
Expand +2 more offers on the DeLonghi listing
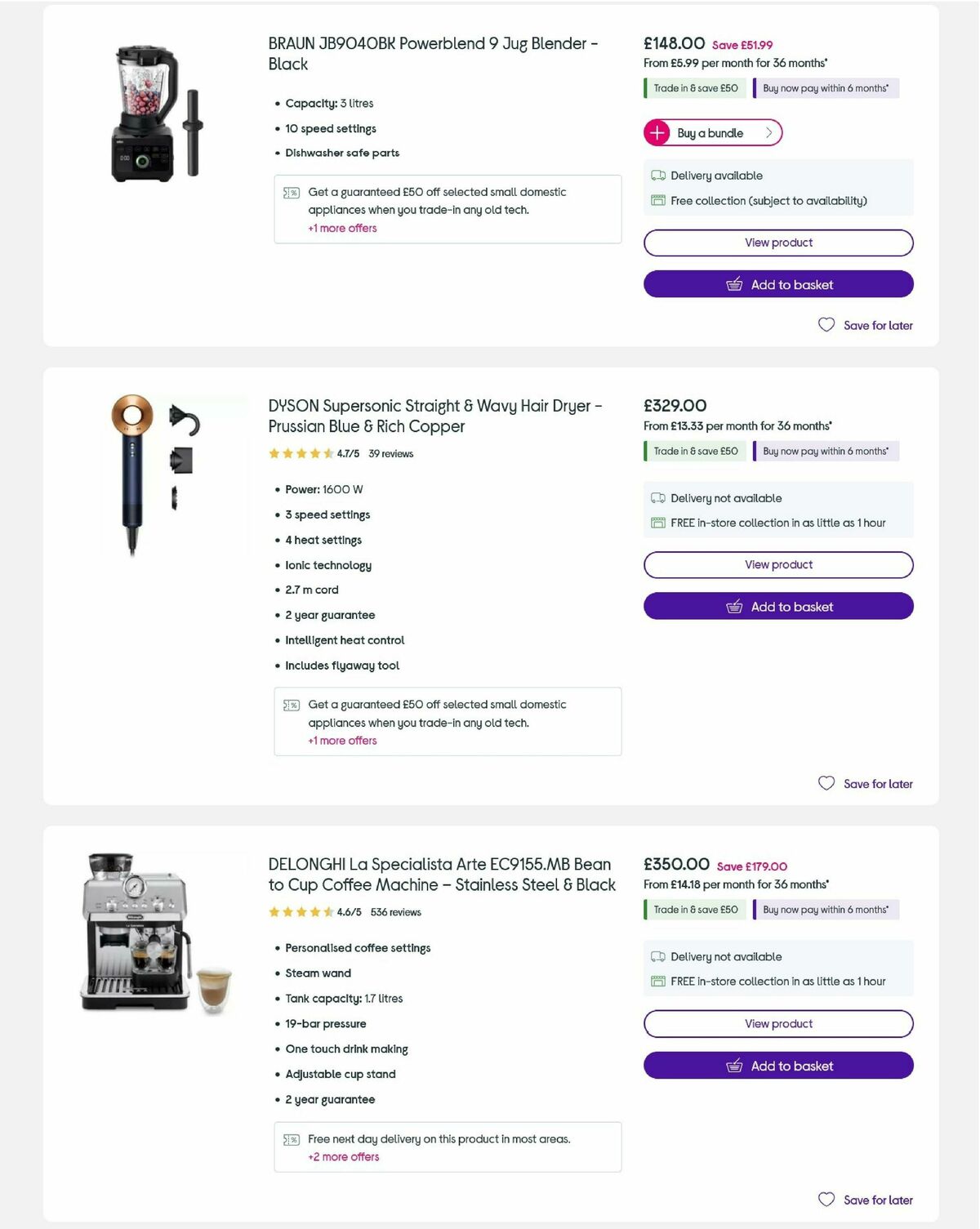point(344,1156)
